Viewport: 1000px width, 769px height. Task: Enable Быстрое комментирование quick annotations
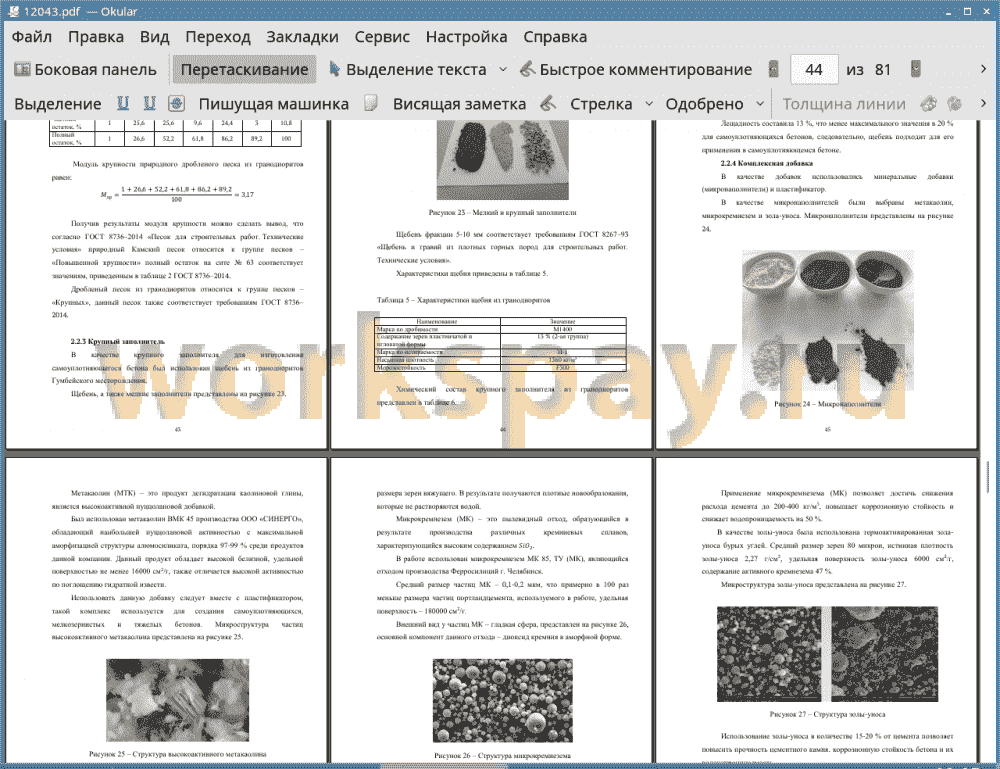(636, 70)
